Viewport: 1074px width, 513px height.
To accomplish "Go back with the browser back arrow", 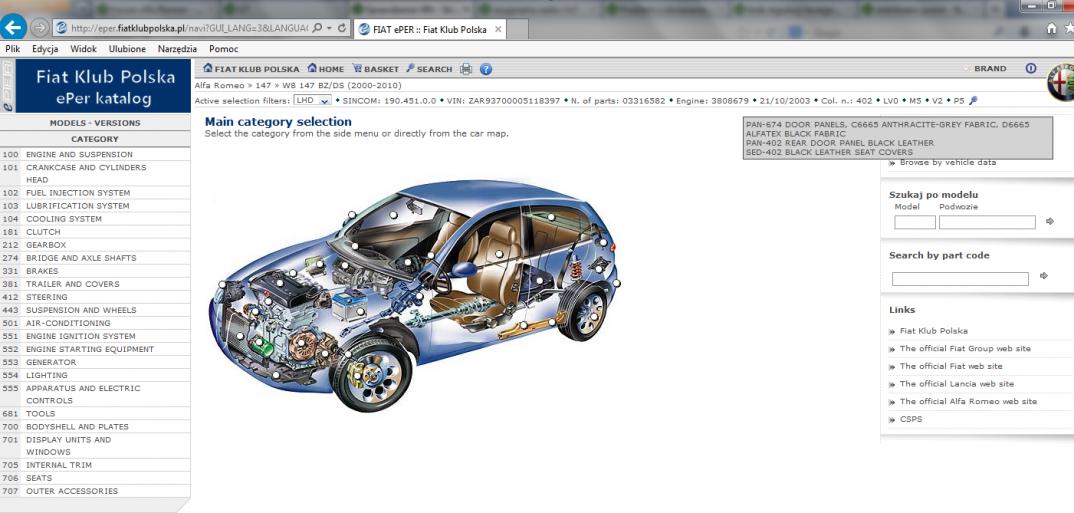I will pyautogui.click(x=14, y=27).
